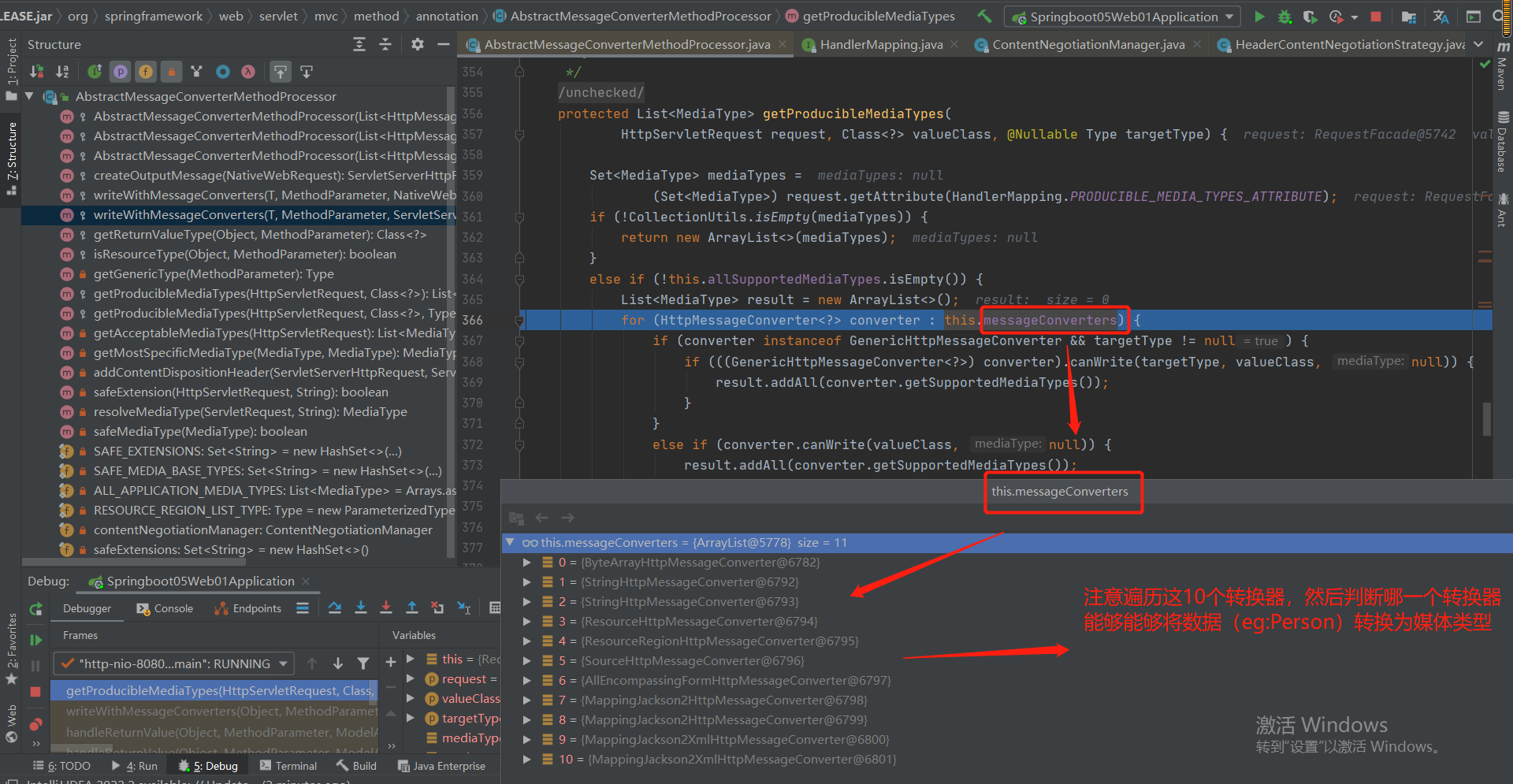Screen dimensions: 1513x784
Task: Start debugging with the bug icon
Action: tap(1284, 16)
